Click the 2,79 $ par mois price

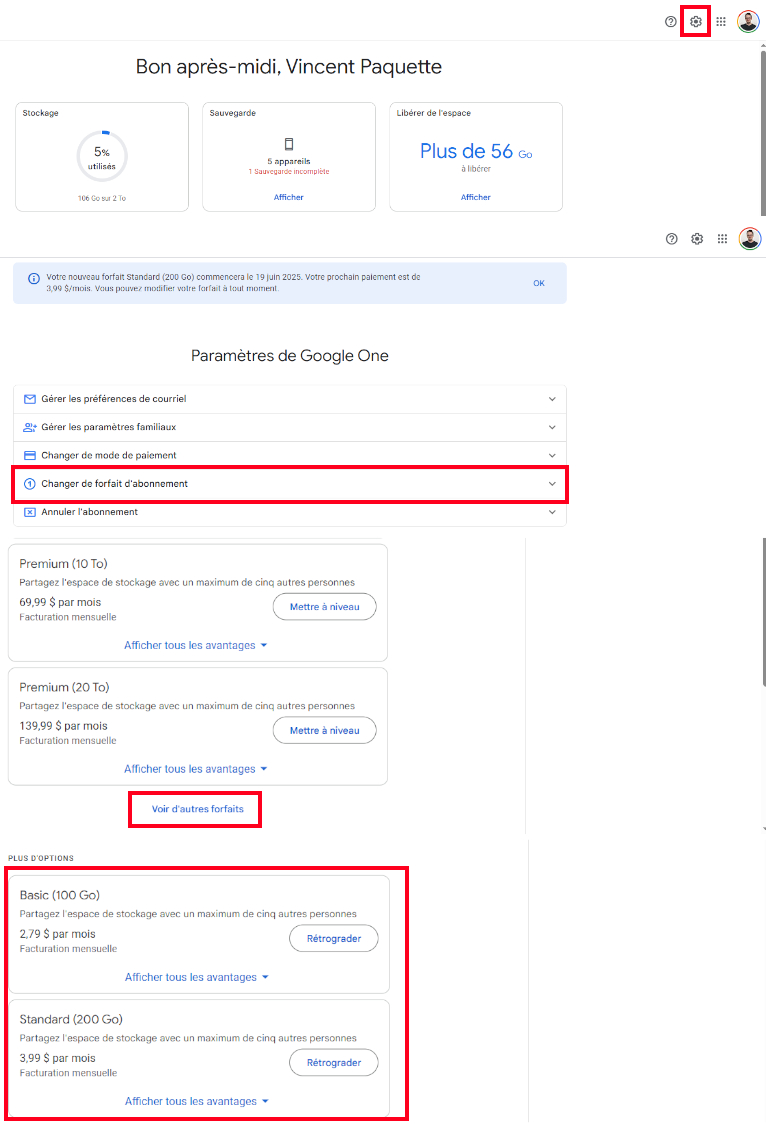point(57,934)
